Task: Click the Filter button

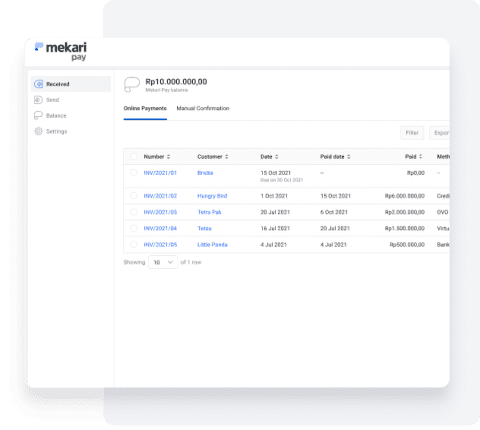Action: click(x=412, y=133)
